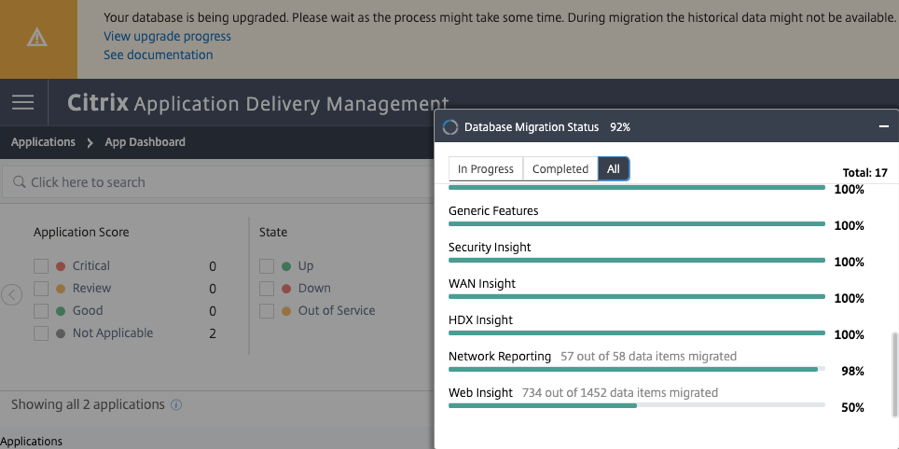
Task: Check the Up state checkbox
Action: (x=267, y=267)
